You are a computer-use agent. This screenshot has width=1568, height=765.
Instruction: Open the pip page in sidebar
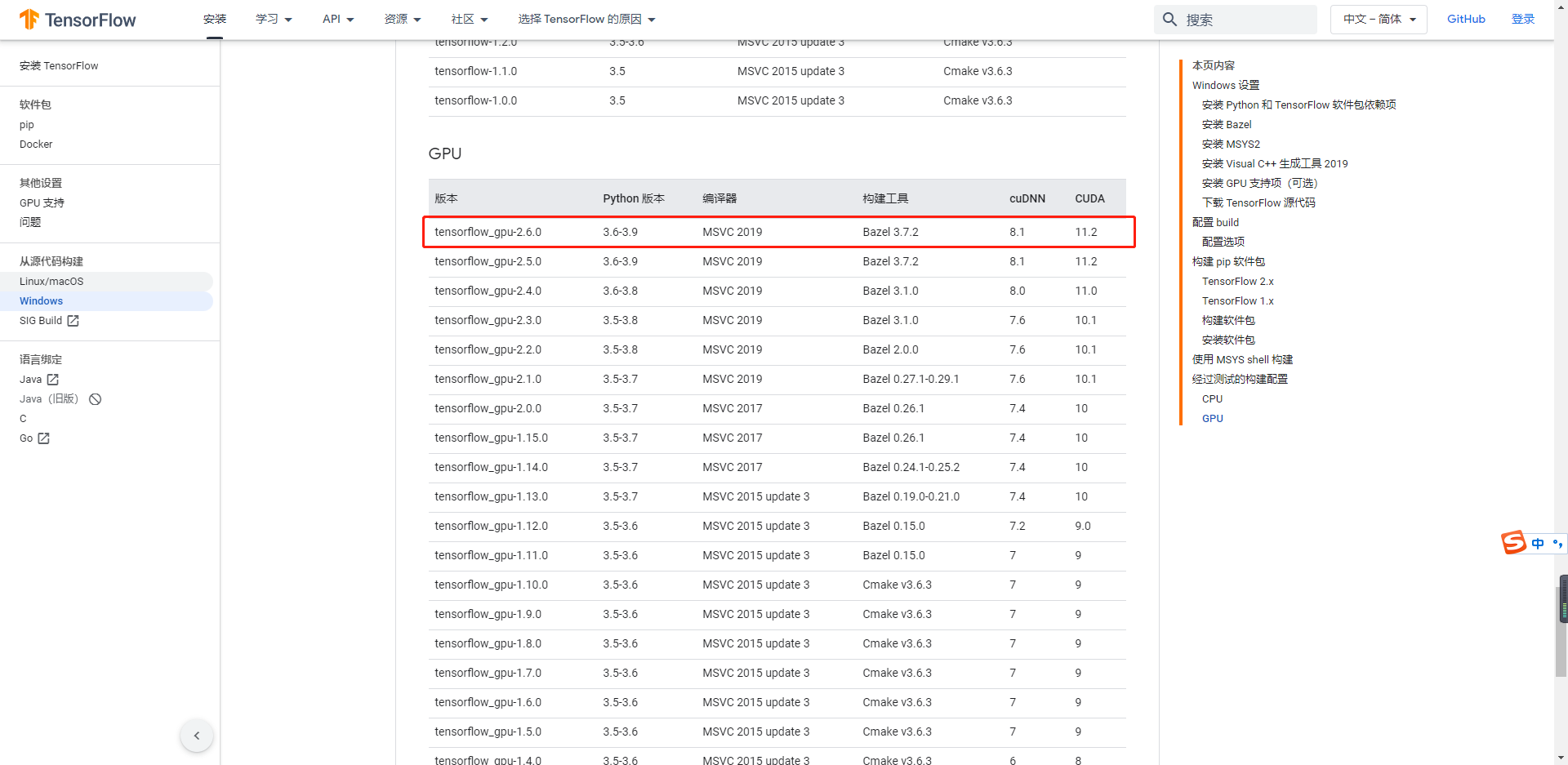pos(27,125)
